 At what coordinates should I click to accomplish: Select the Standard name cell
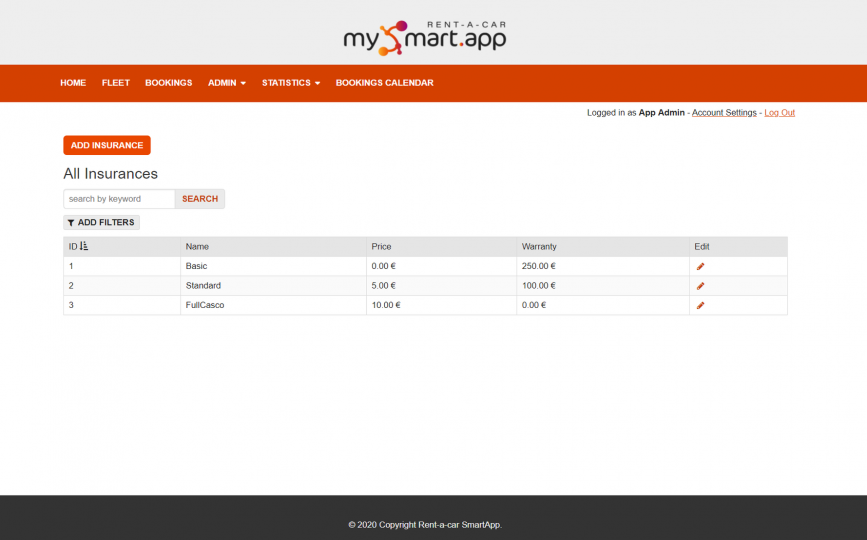[273, 286]
